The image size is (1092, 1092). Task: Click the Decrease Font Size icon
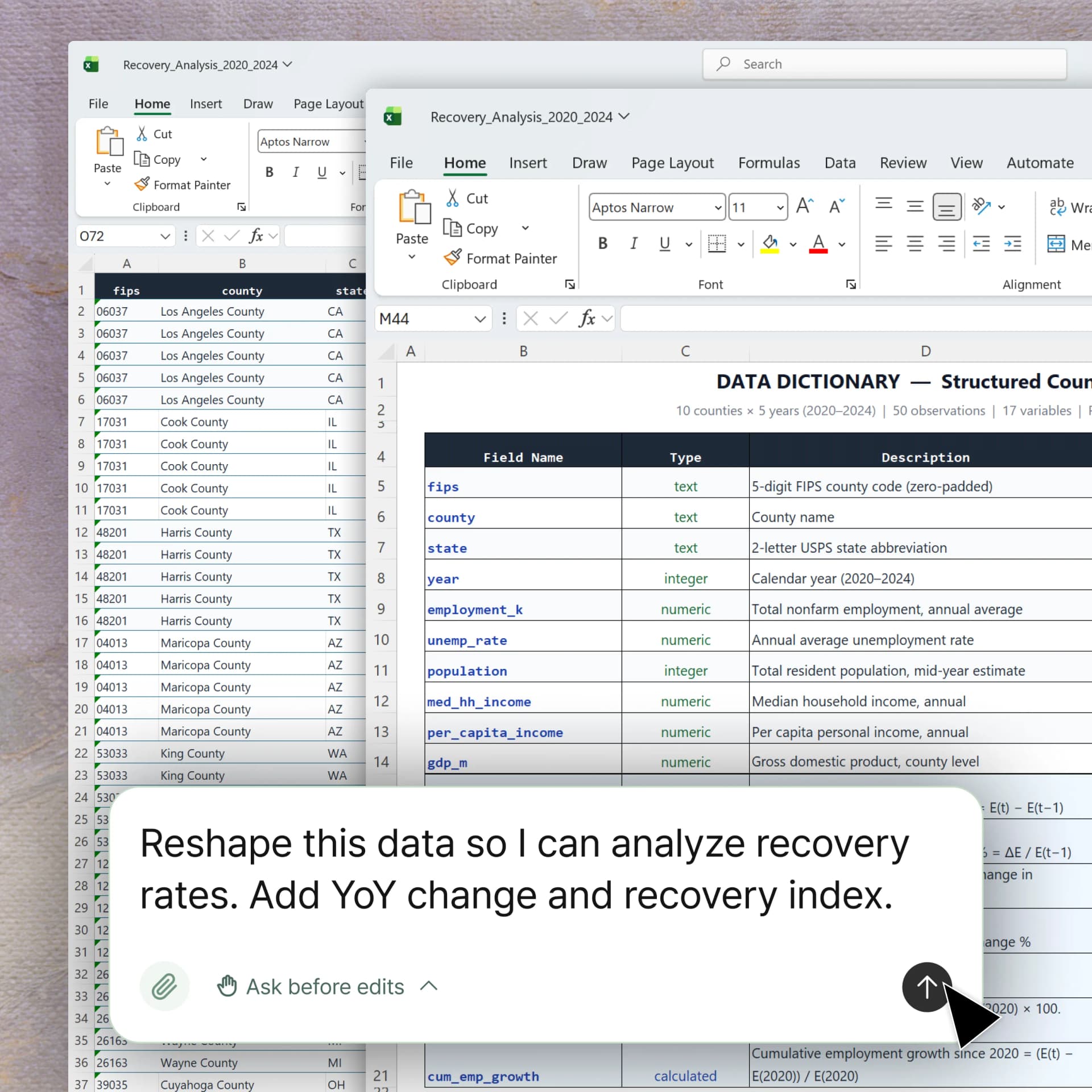[837, 206]
